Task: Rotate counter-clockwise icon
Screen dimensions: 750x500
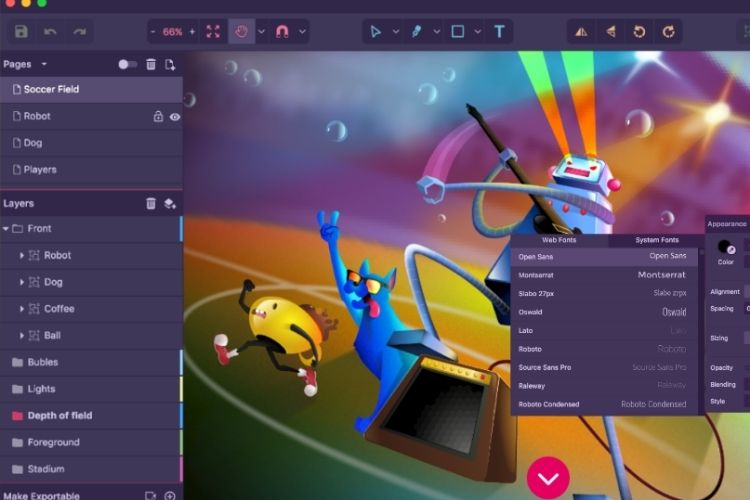Action: [640, 32]
